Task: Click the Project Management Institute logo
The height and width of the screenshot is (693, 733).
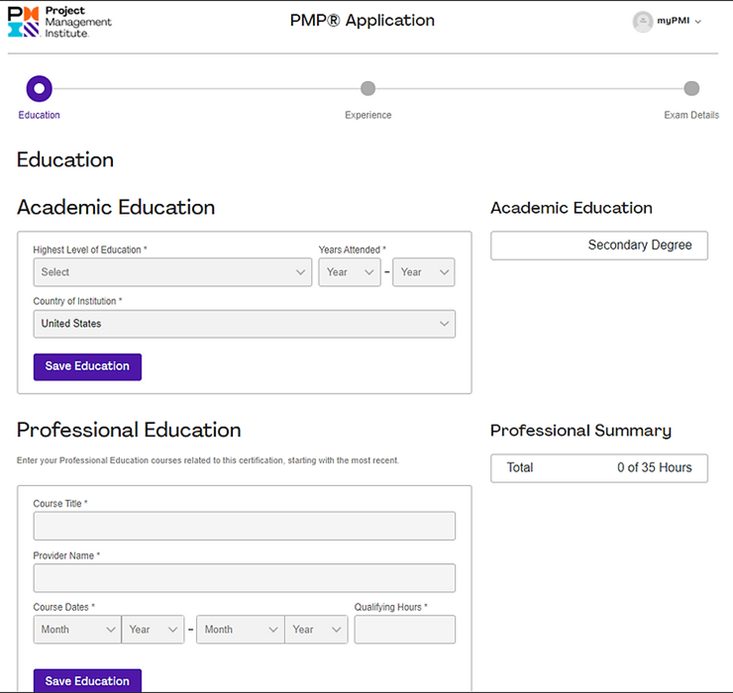Action: [x=60, y=21]
